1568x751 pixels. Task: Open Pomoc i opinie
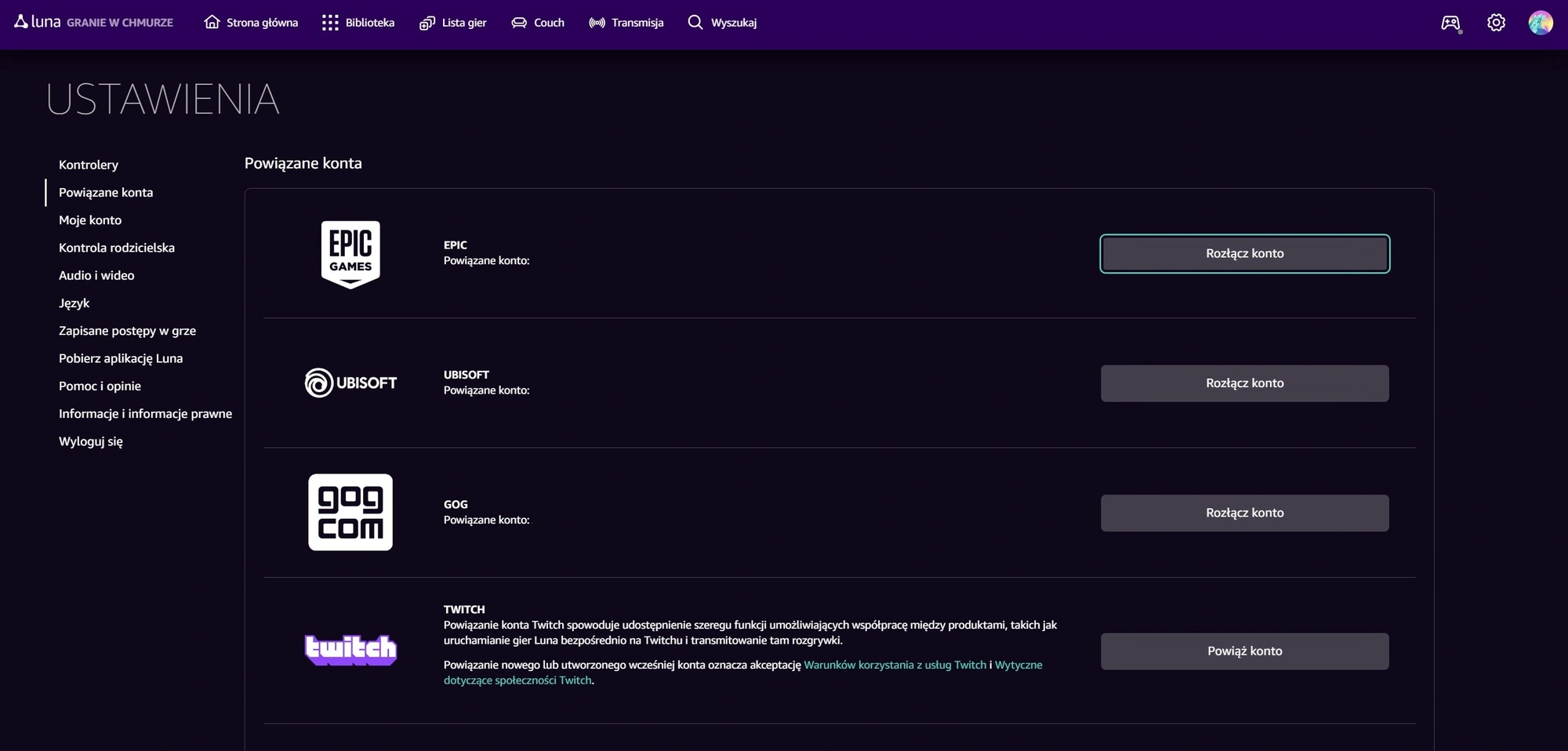click(x=100, y=386)
